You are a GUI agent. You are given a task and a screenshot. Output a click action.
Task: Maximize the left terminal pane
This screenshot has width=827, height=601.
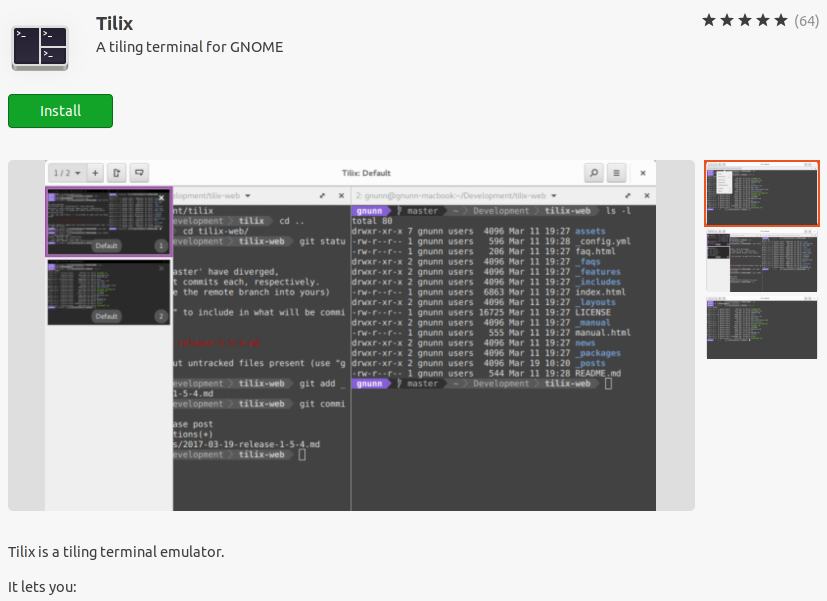tap(322, 196)
